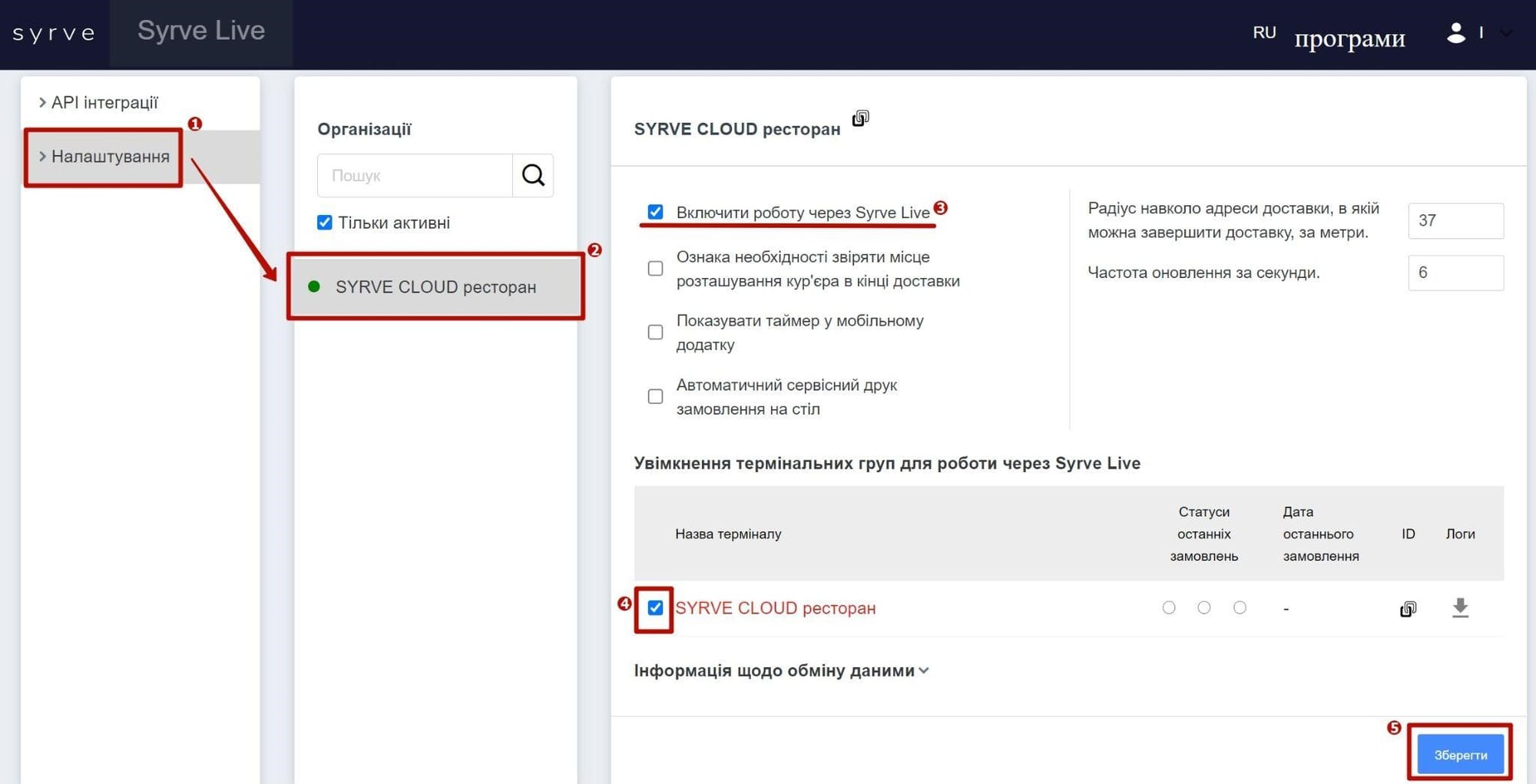Image resolution: width=1536 pixels, height=784 pixels.
Task: Expand Налаштування section
Action: [x=104, y=157]
